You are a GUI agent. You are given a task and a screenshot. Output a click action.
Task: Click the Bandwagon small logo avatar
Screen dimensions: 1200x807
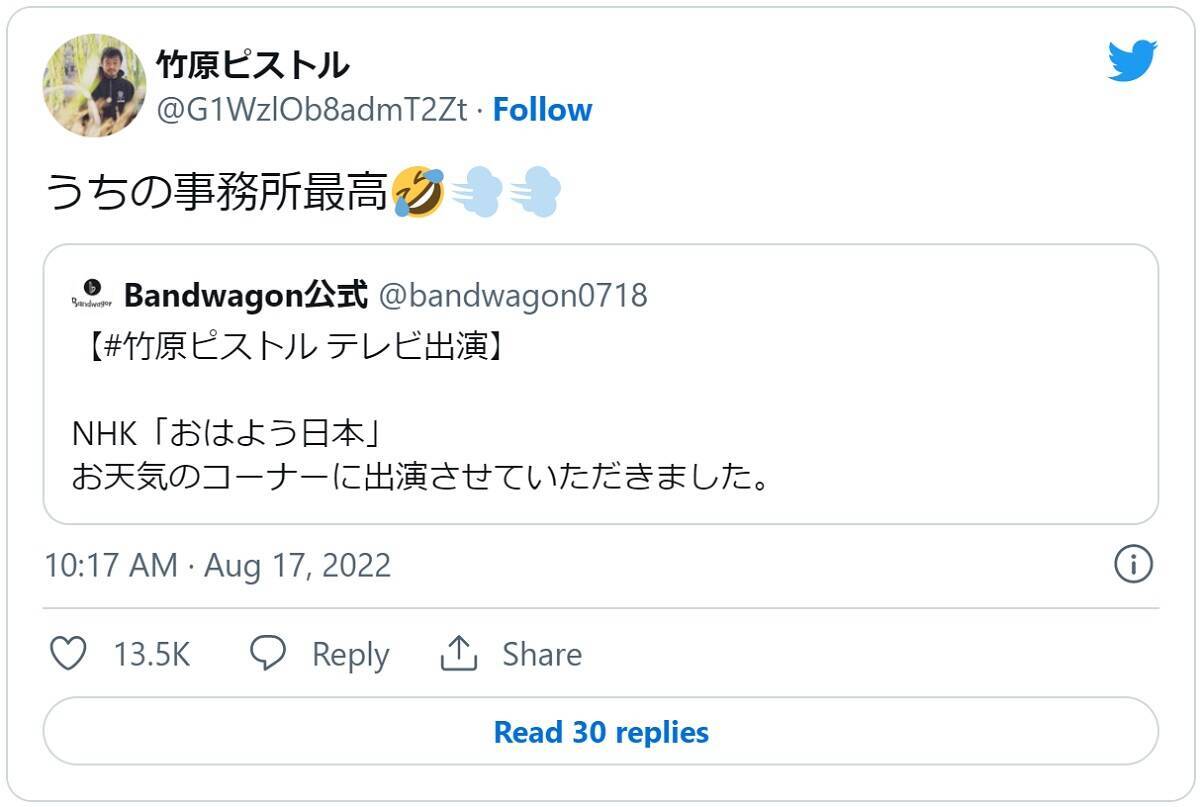[91, 295]
